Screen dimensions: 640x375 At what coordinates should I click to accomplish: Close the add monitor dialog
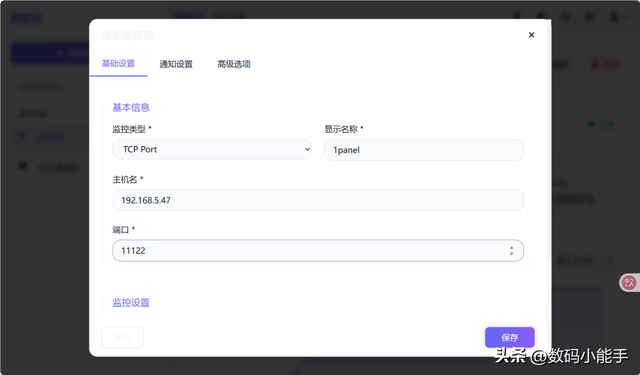(531, 35)
